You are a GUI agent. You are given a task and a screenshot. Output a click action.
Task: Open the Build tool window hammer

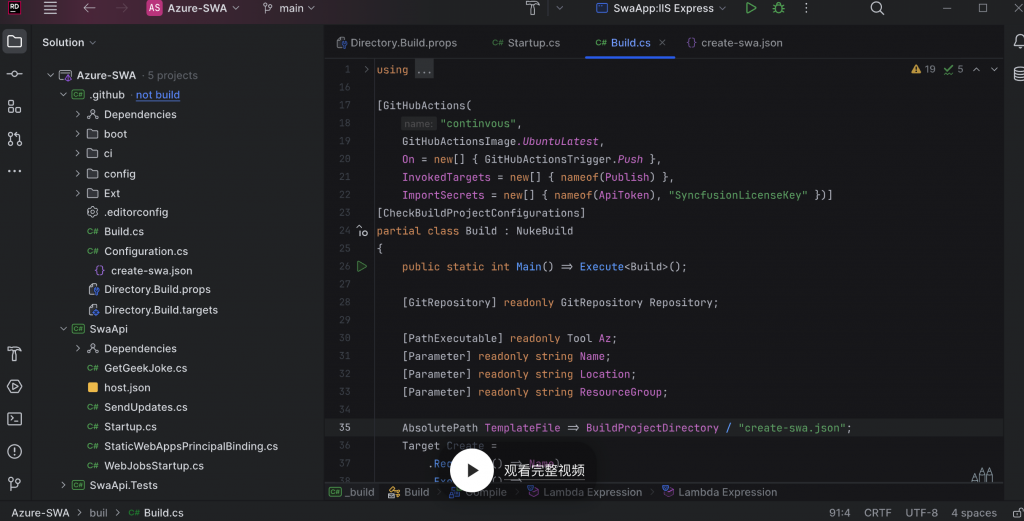point(14,354)
